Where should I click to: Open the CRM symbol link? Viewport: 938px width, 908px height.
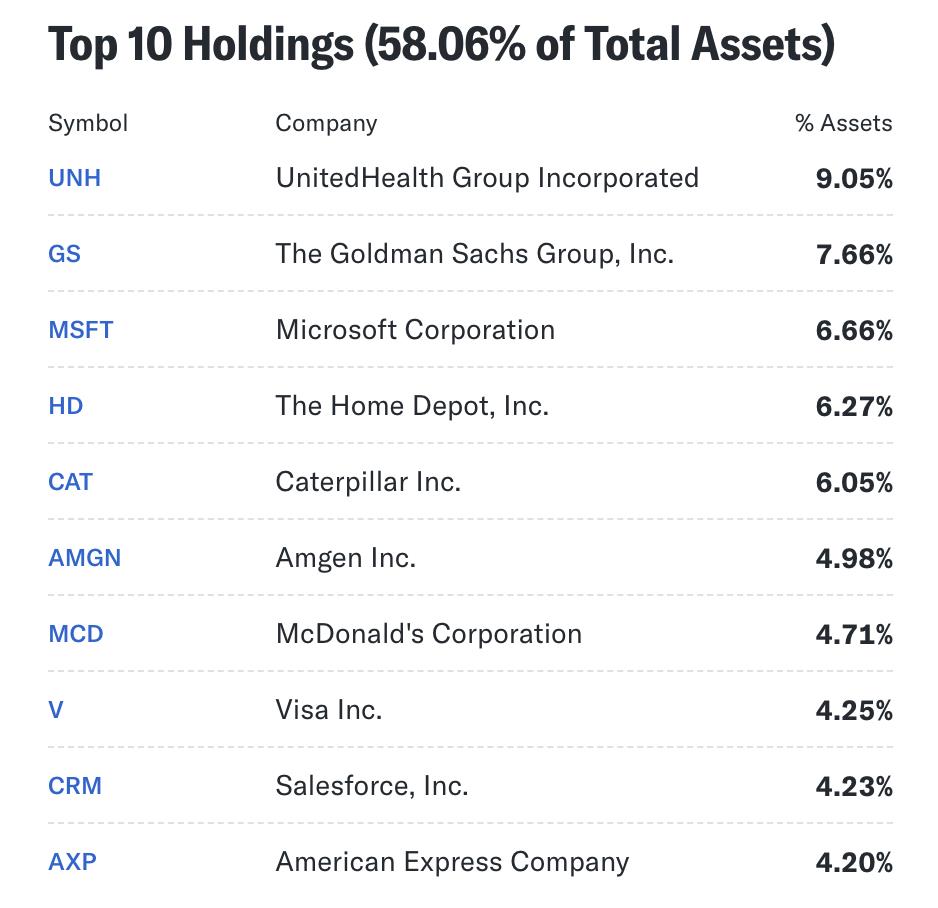coord(75,786)
